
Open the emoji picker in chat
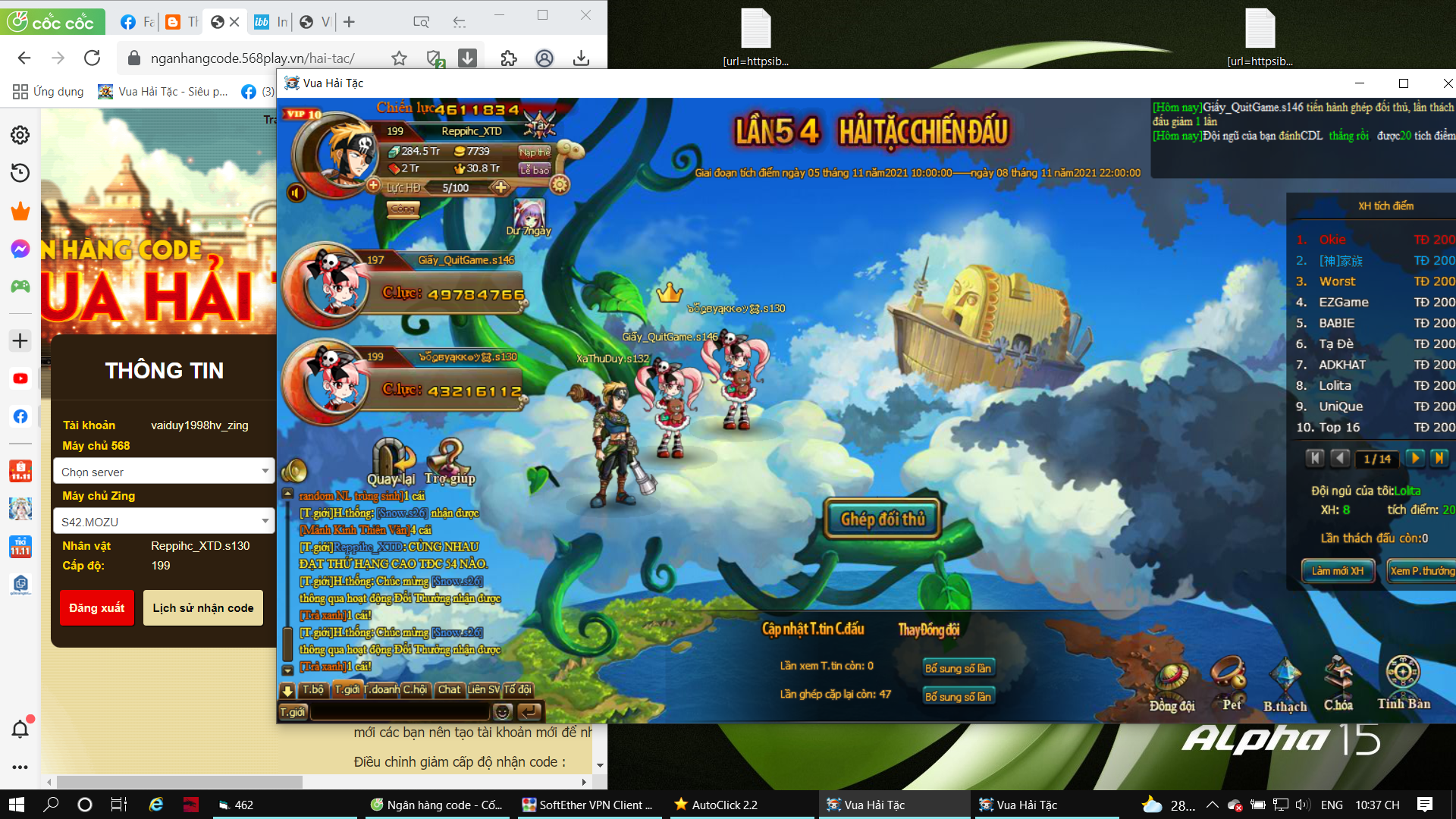pyautogui.click(x=502, y=711)
